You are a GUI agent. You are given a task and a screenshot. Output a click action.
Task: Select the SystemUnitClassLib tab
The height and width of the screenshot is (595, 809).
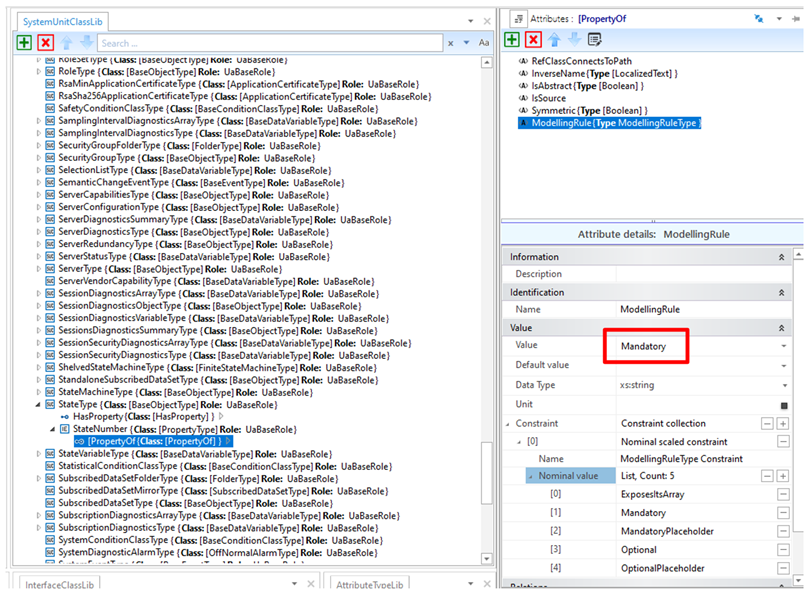62,22
